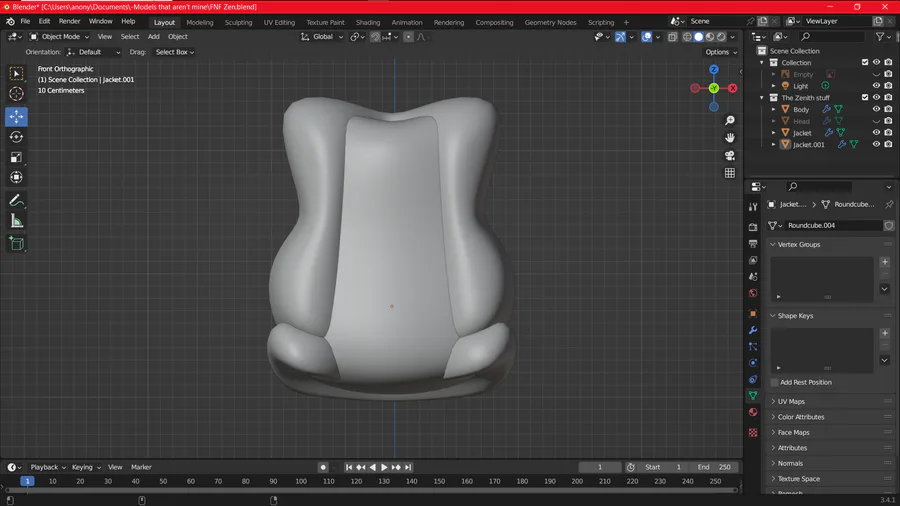Click frame 100 on the timeline
900x506 pixels.
pos(301,481)
